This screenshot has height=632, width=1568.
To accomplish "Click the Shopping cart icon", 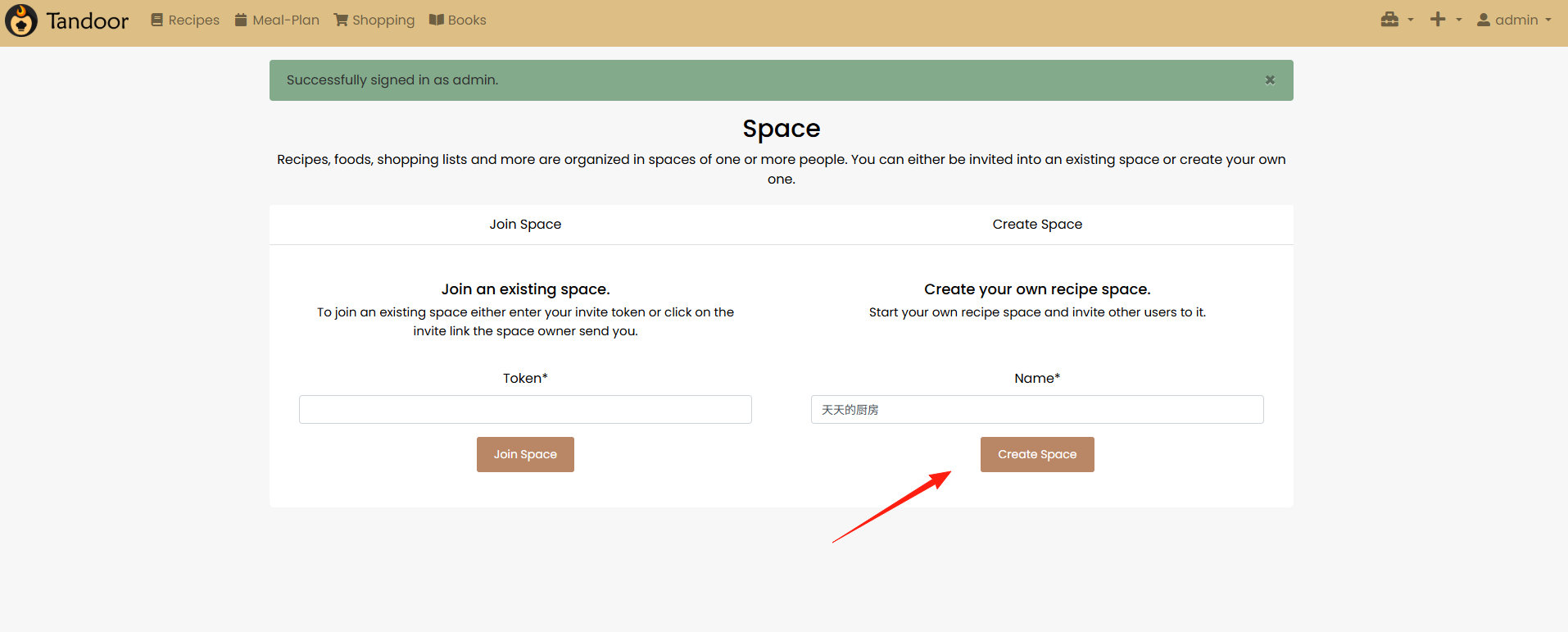I will (341, 20).
